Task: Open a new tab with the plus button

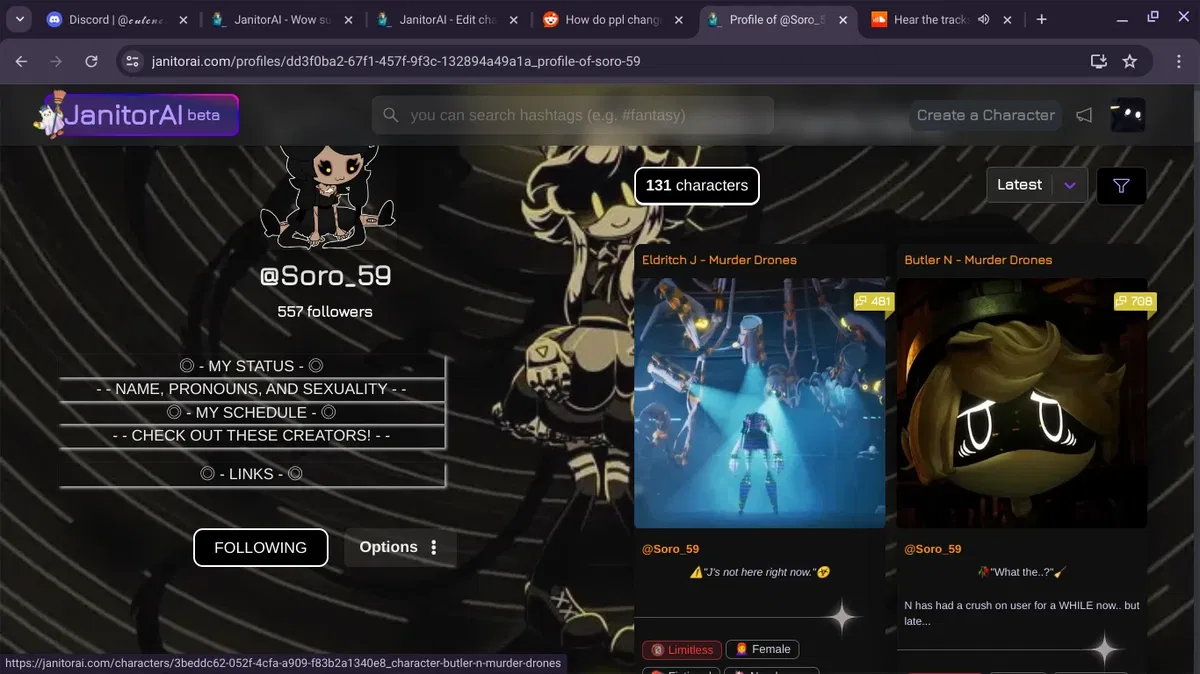Action: [1041, 19]
